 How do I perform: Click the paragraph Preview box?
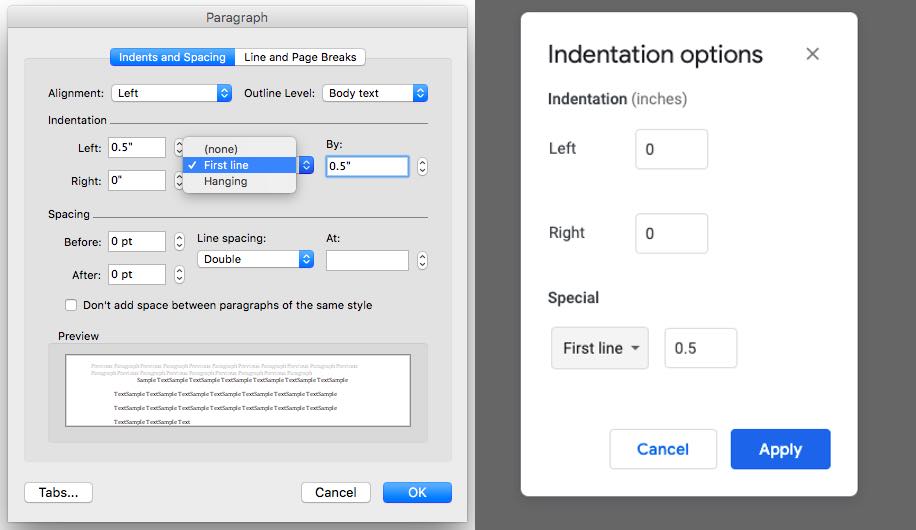238,390
